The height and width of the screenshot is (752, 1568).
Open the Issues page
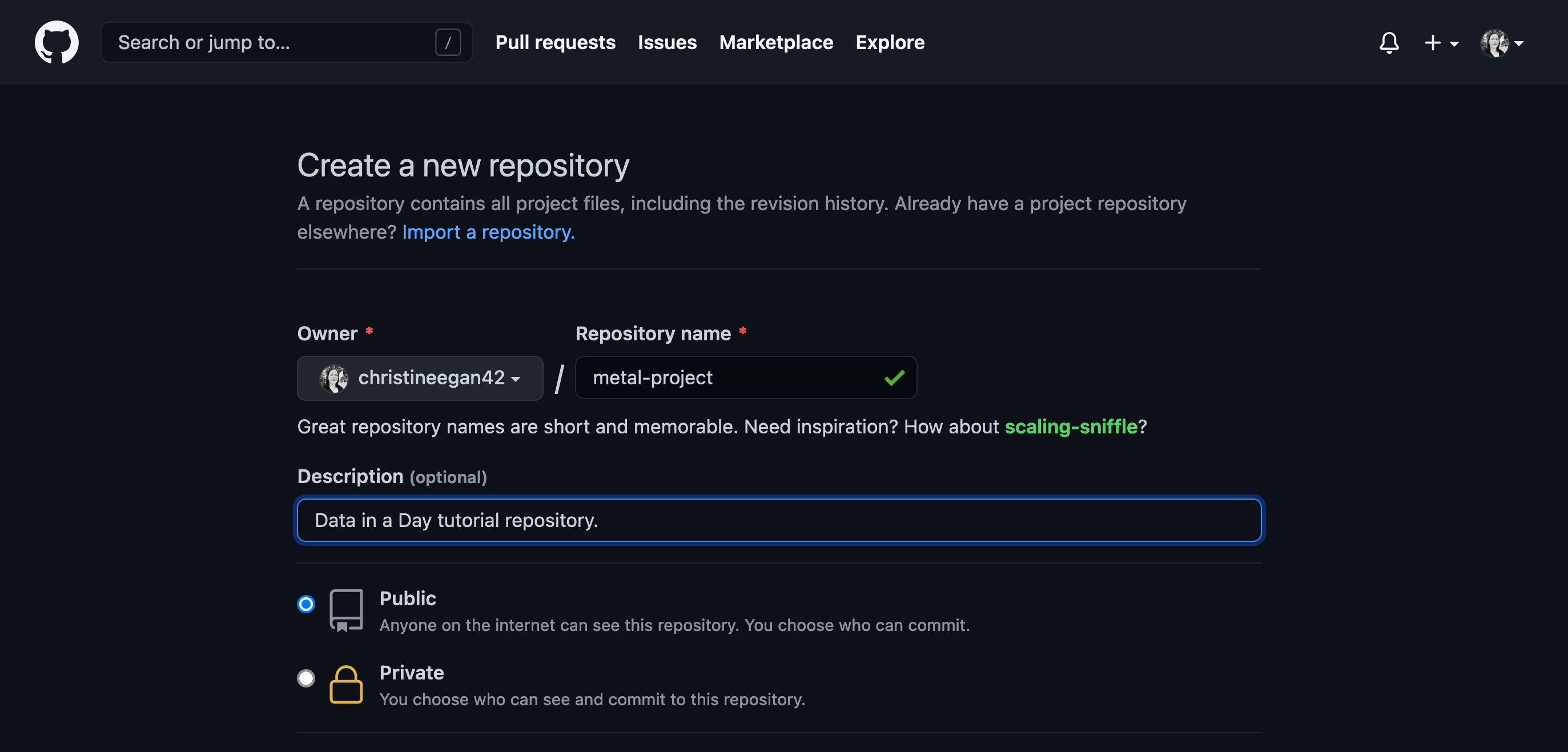(666, 43)
